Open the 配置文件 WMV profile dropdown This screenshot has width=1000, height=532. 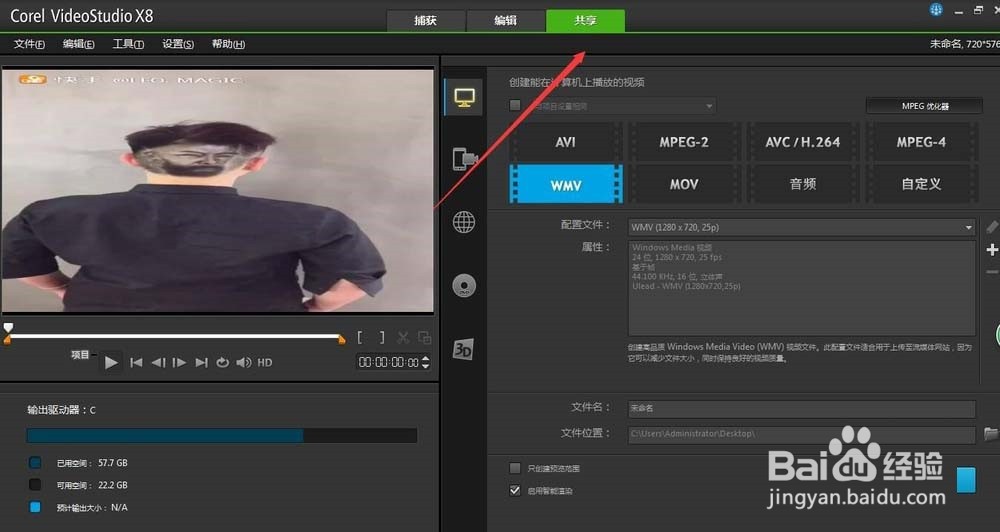pos(802,227)
